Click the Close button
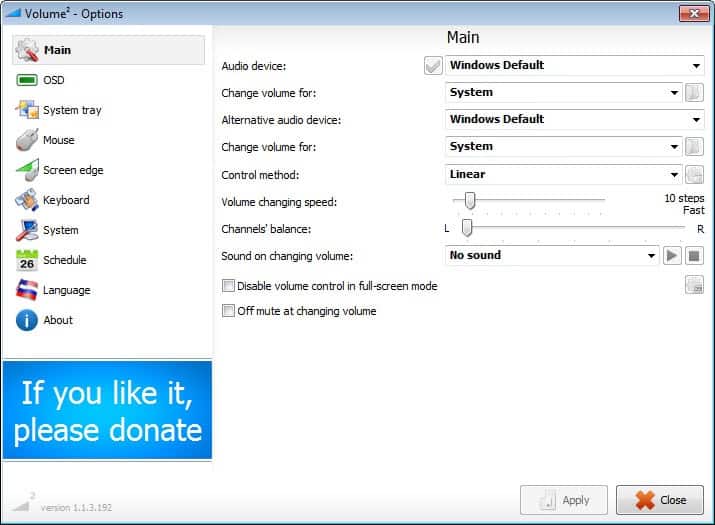 click(659, 500)
